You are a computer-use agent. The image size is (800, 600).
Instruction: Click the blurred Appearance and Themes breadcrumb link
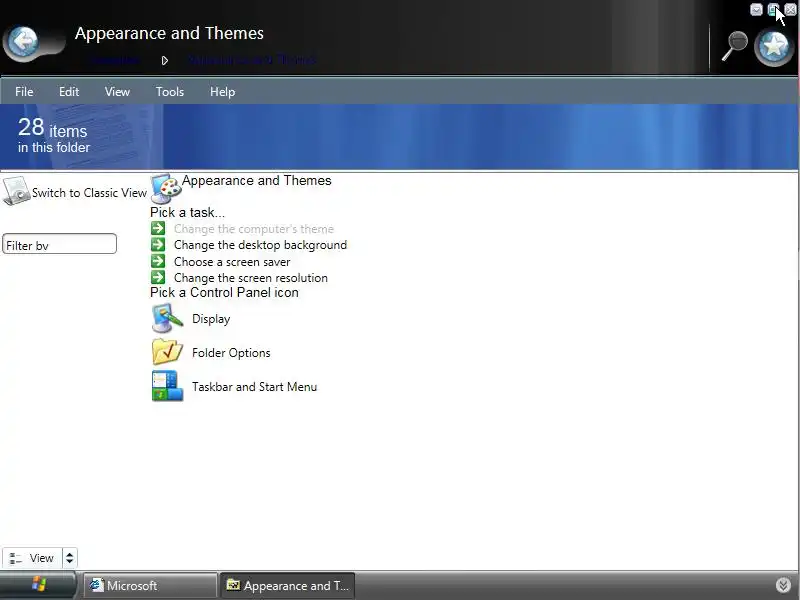coord(252,60)
